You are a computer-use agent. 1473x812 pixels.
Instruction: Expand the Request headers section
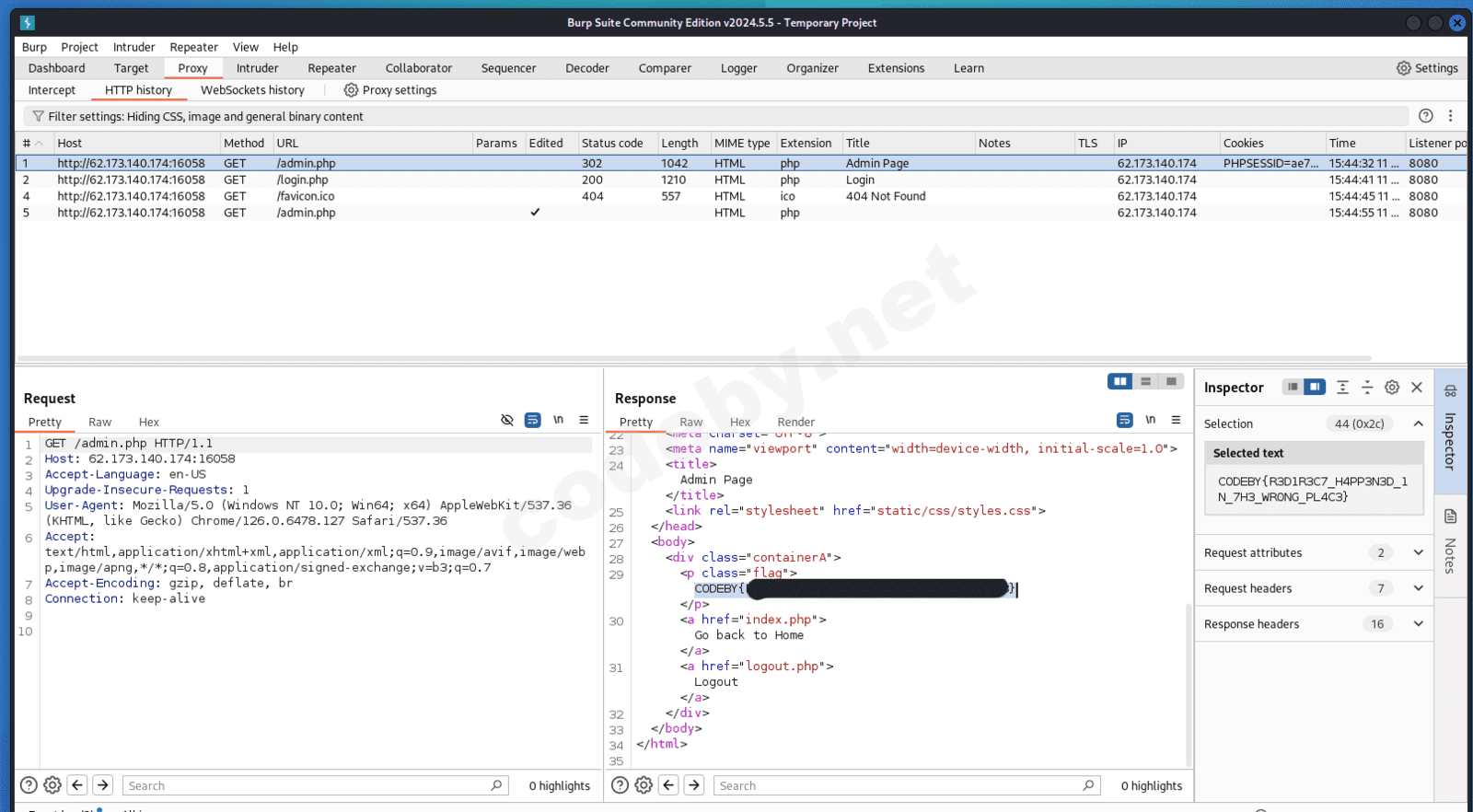(1418, 588)
